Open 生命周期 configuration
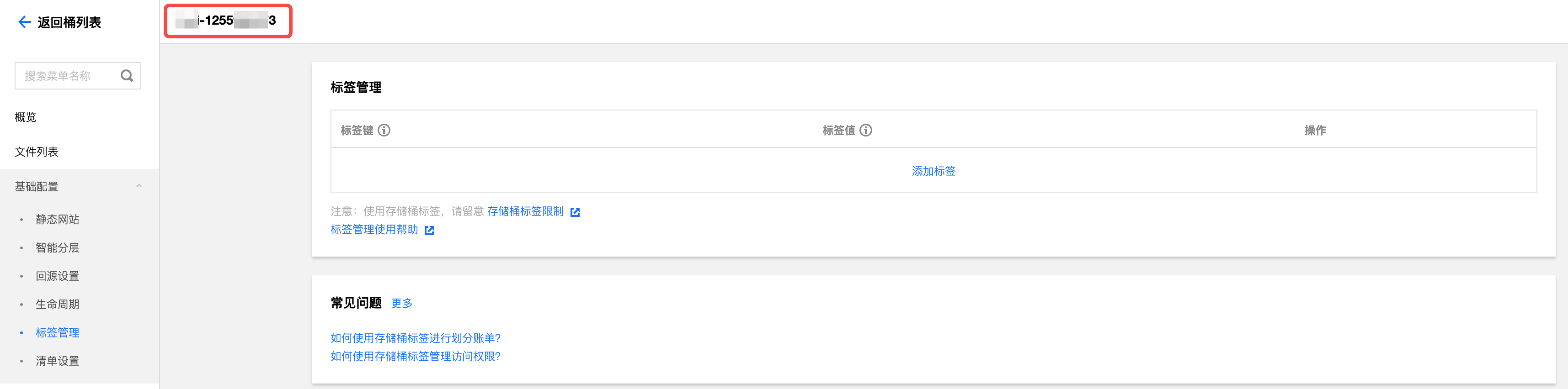 pyautogui.click(x=57, y=305)
